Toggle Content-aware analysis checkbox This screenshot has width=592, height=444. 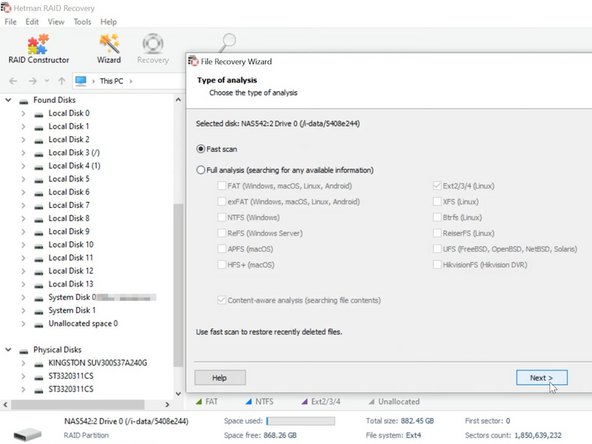click(x=222, y=300)
